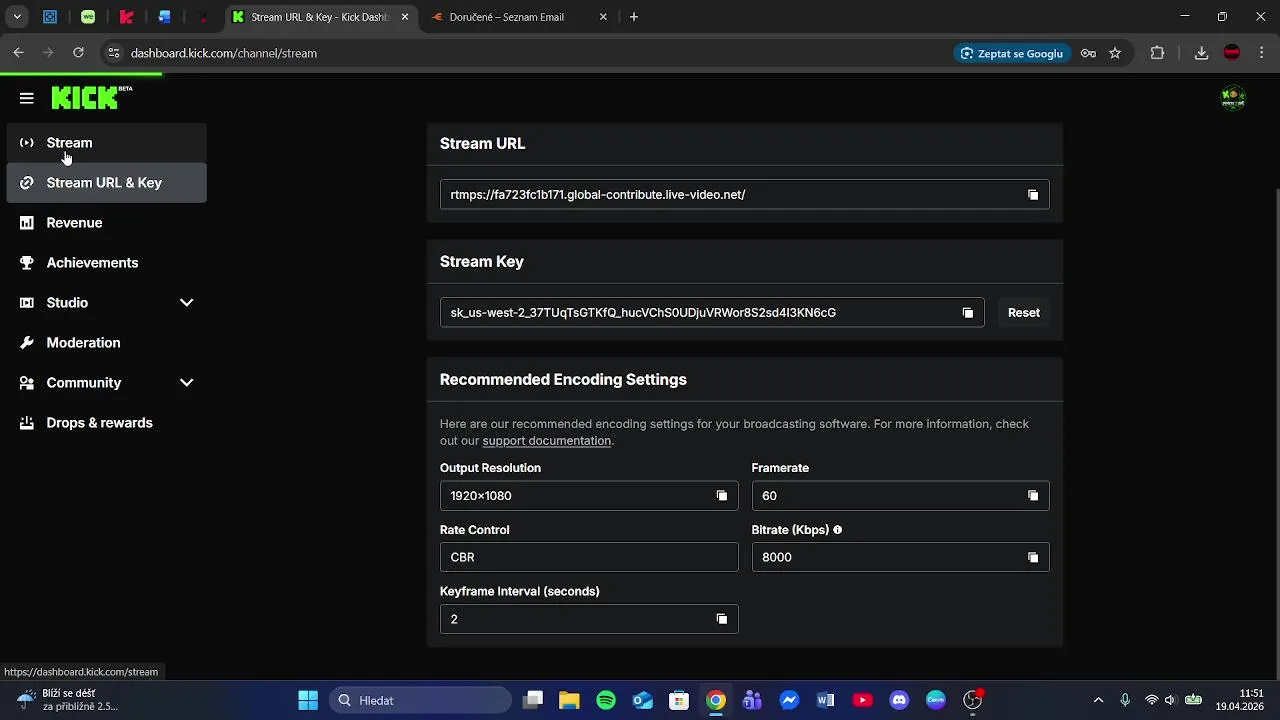Click the Stream Key text field
1280x720 pixels.
700,313
